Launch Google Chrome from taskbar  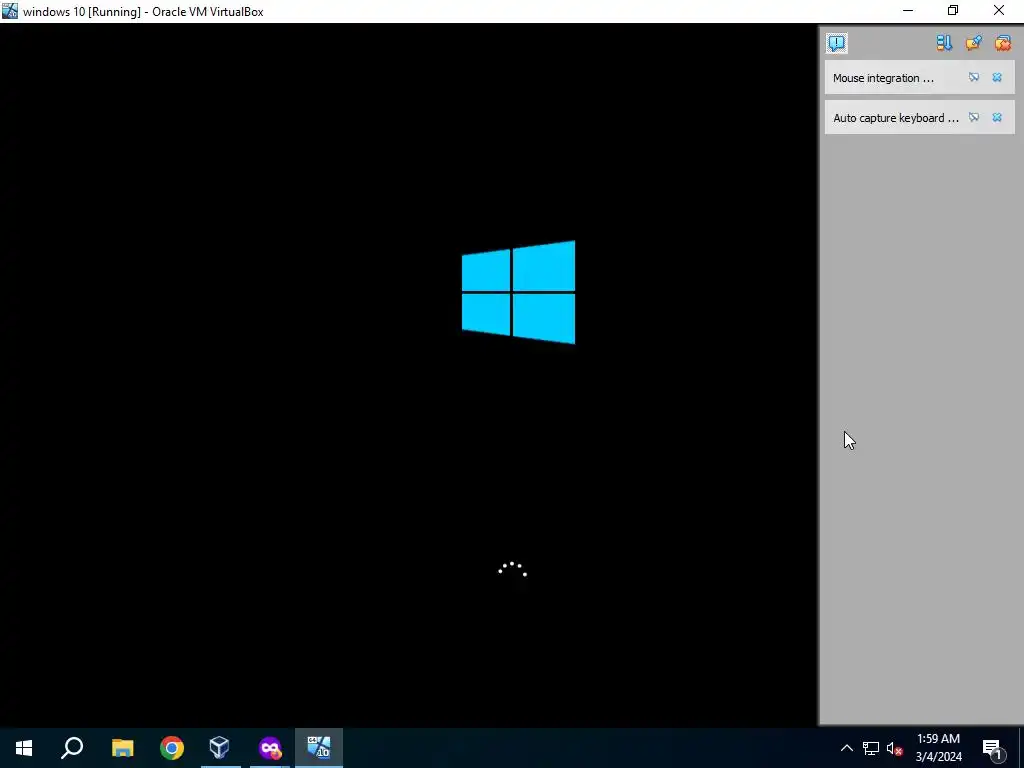pos(172,748)
